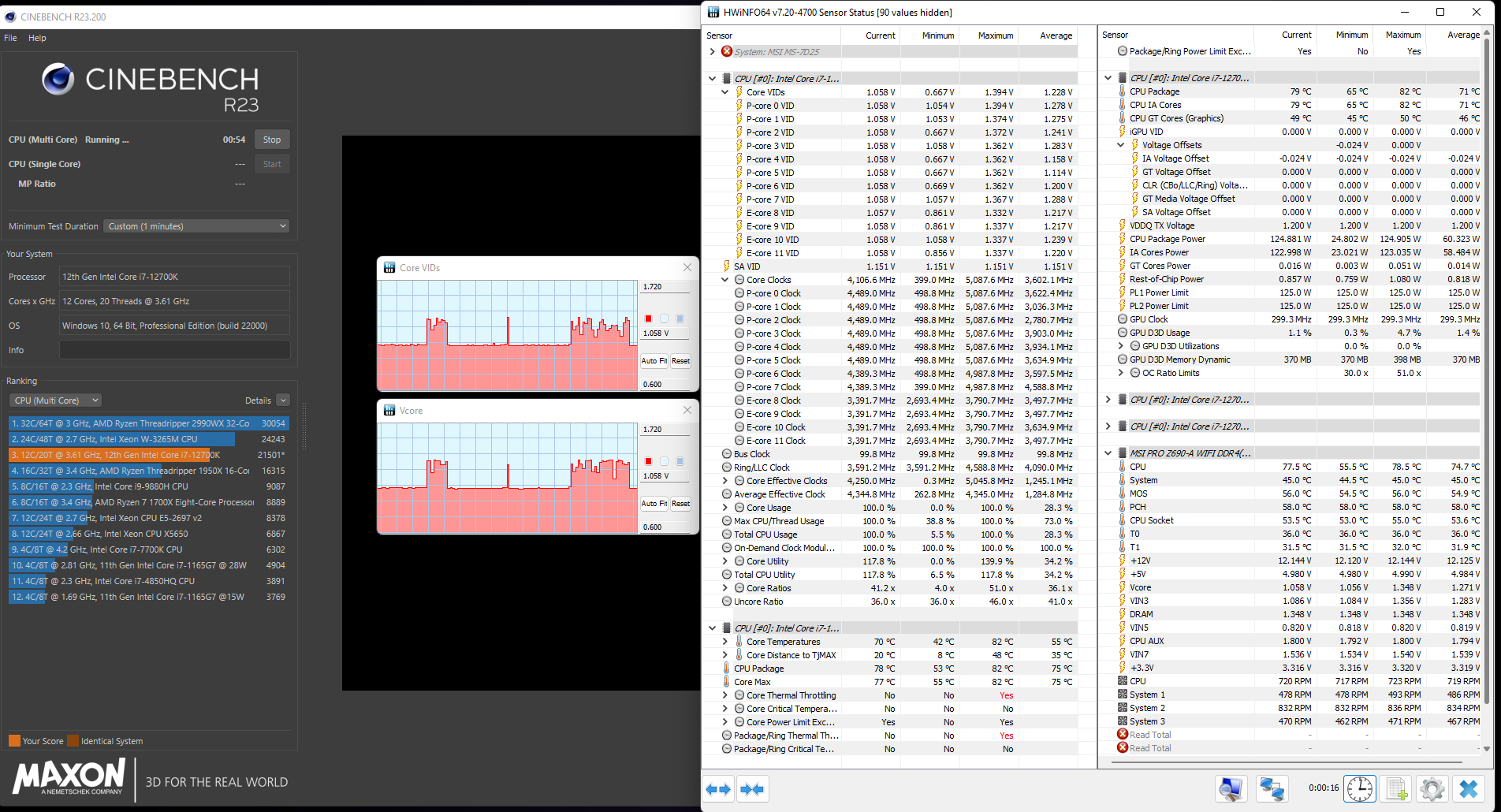Click the light blue swatch in Core VIDs graph
This screenshot has width=1501, height=812.
[x=665, y=318]
